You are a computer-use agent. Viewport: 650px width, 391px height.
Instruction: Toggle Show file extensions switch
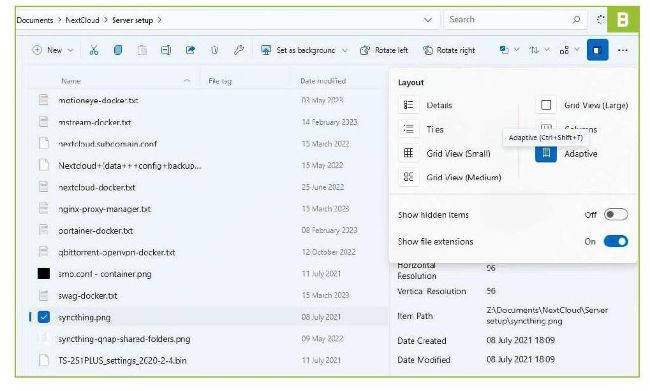(616, 241)
